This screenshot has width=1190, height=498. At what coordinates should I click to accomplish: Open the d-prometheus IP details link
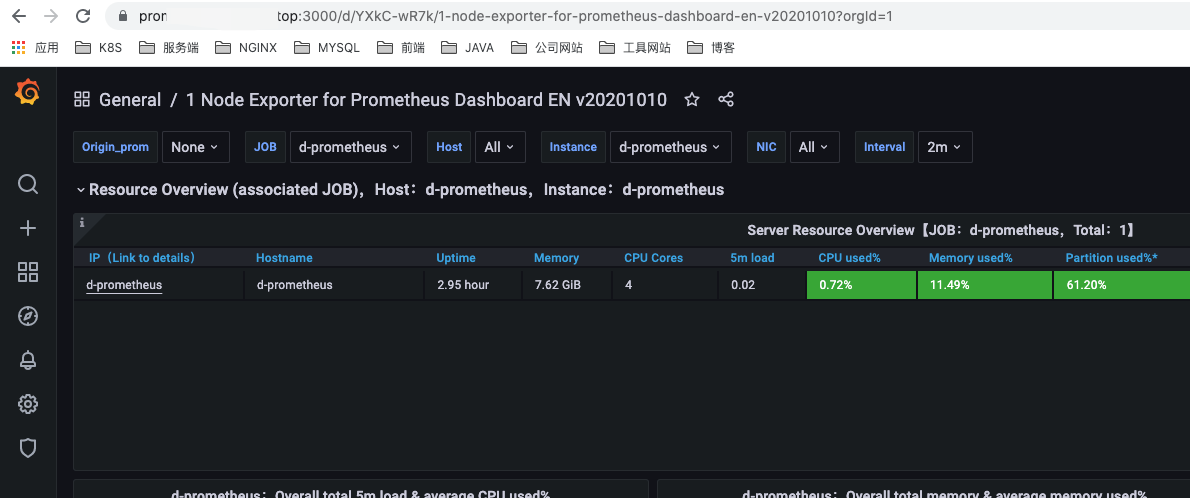click(124, 285)
